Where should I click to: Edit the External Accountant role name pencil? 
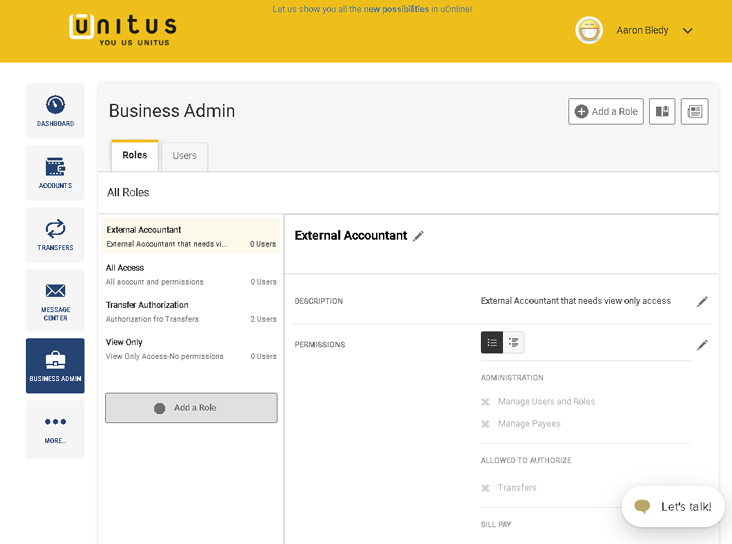(x=418, y=236)
